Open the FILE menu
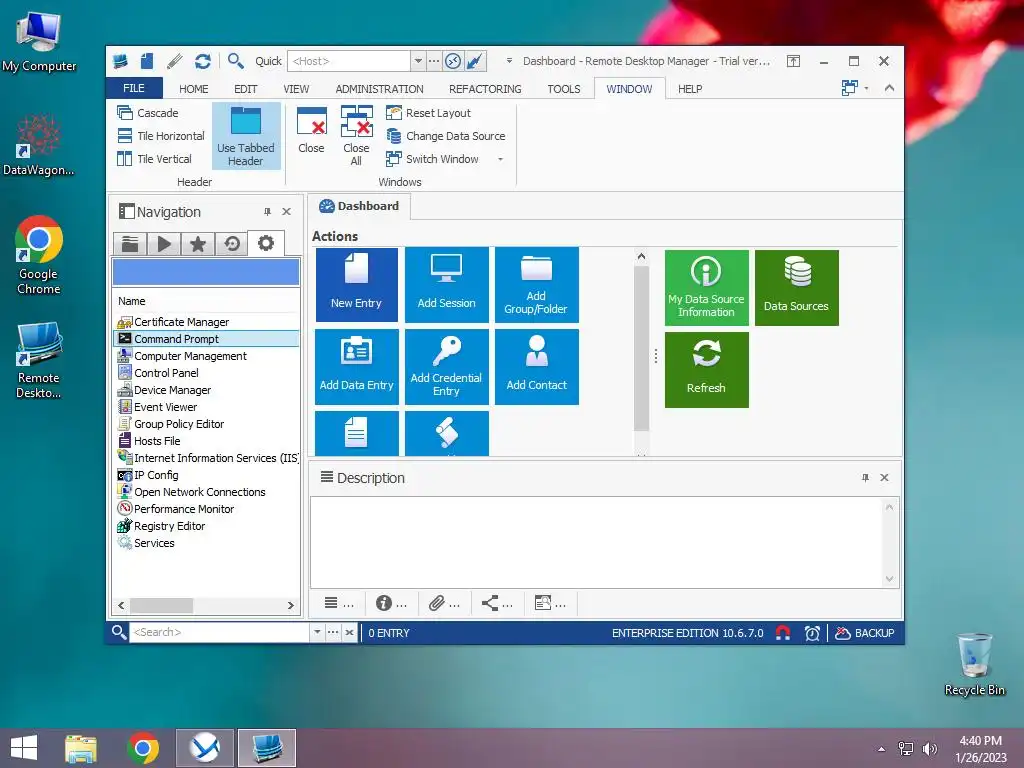 tap(134, 88)
